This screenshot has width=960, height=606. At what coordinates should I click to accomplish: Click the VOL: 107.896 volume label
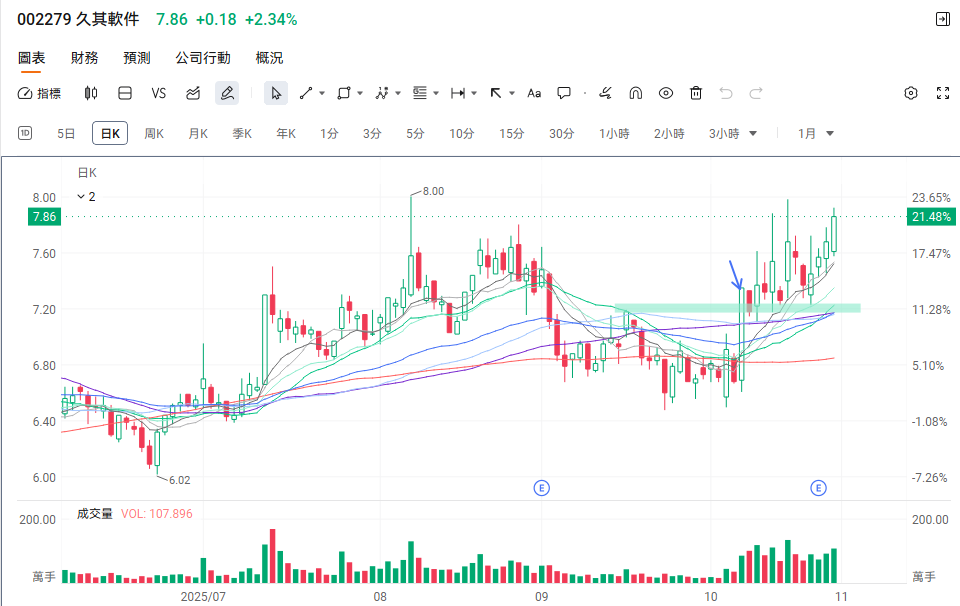(x=157, y=514)
